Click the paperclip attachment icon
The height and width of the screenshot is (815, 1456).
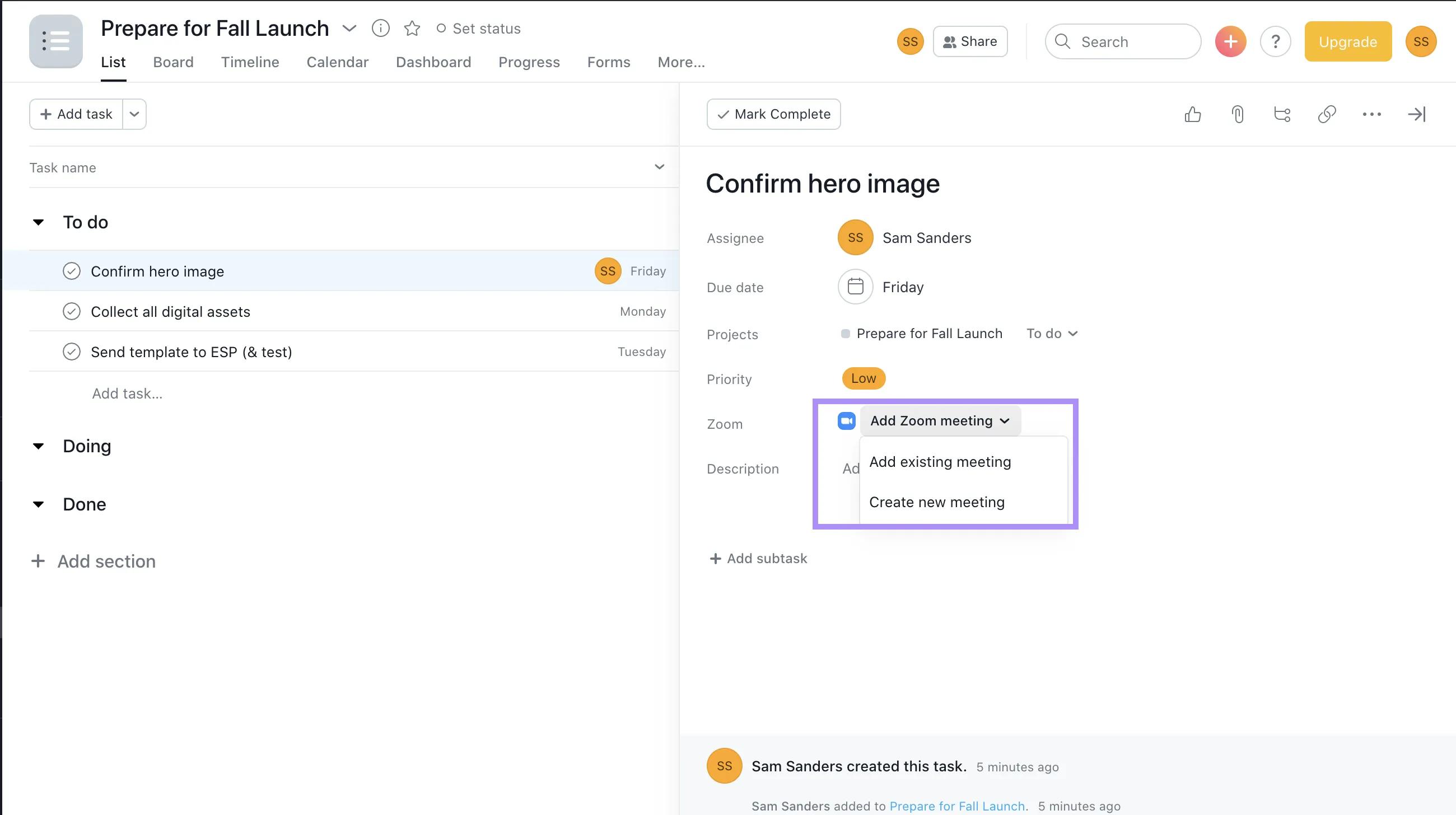[x=1237, y=114]
